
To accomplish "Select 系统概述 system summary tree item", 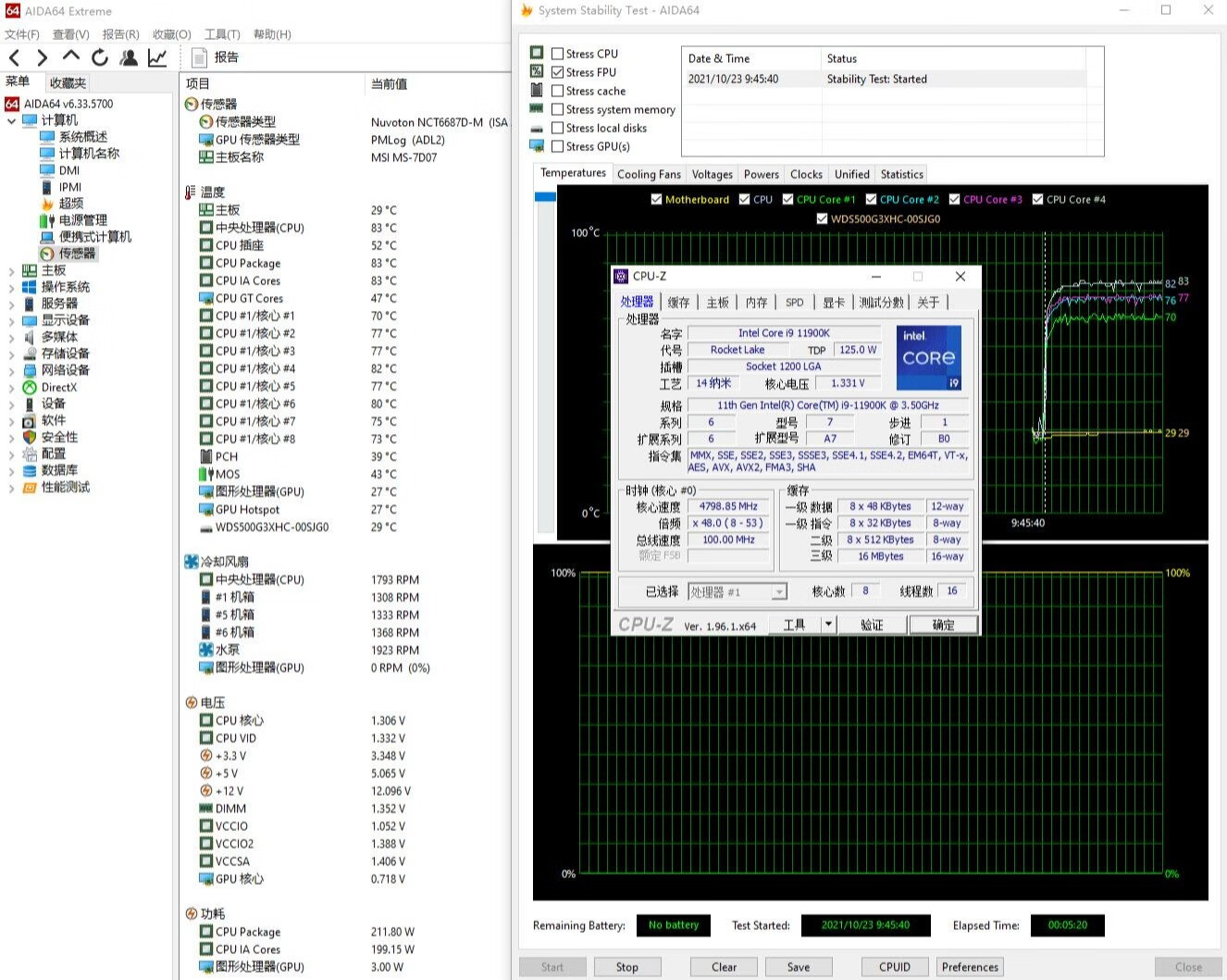I will 82,136.
